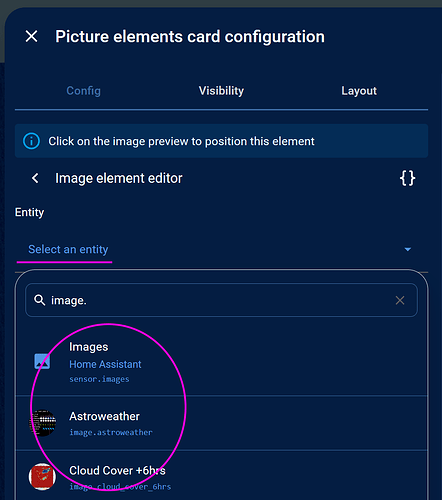Viewport: 442px width, 500px height.
Task: Expand the Select an entity dropdown arrow
Action: point(407,249)
